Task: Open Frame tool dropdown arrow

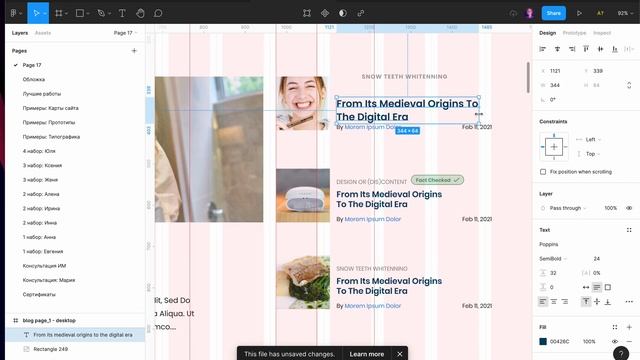Action: point(67,13)
